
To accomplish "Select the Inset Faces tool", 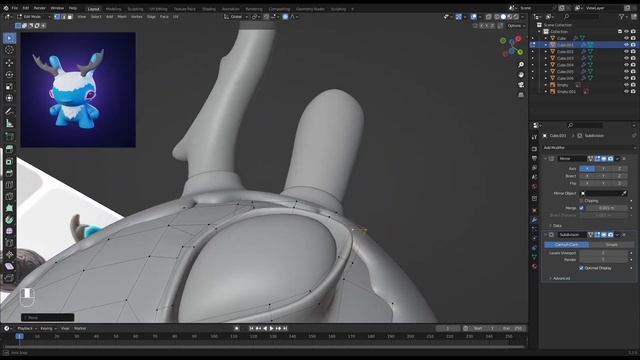I will (x=9, y=162).
